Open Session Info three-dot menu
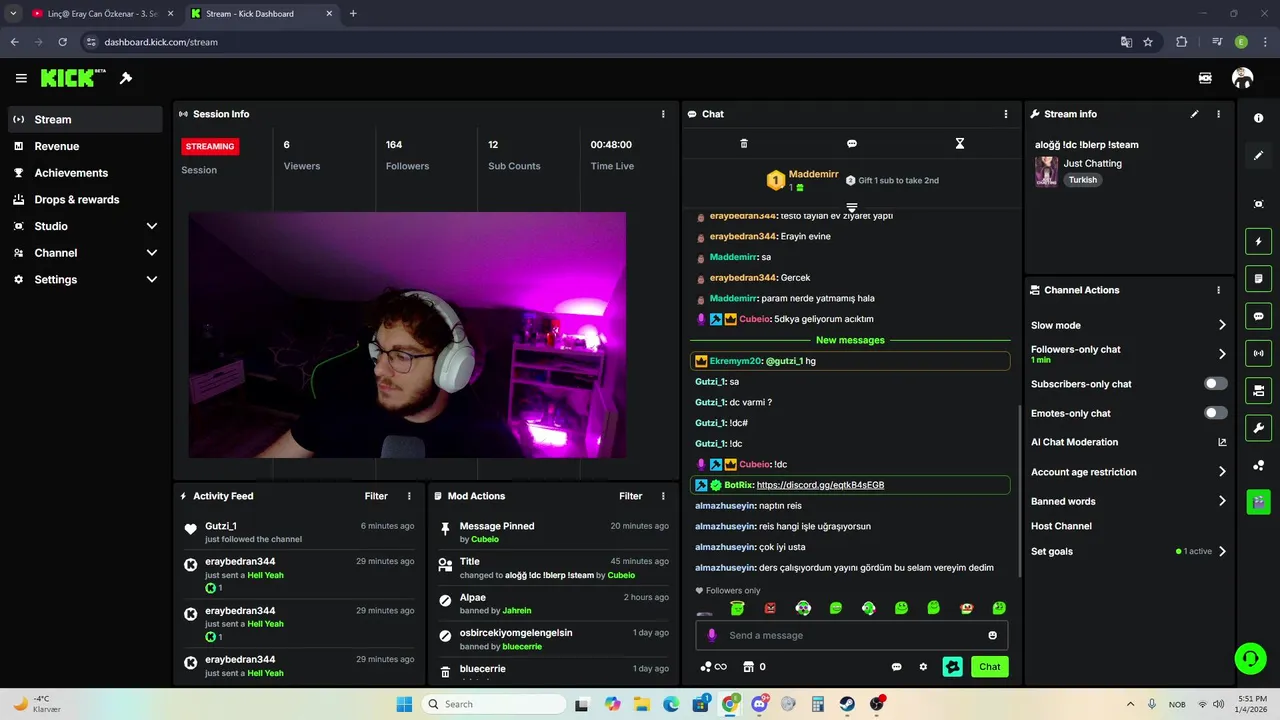The width and height of the screenshot is (1280, 720). pyautogui.click(x=663, y=114)
